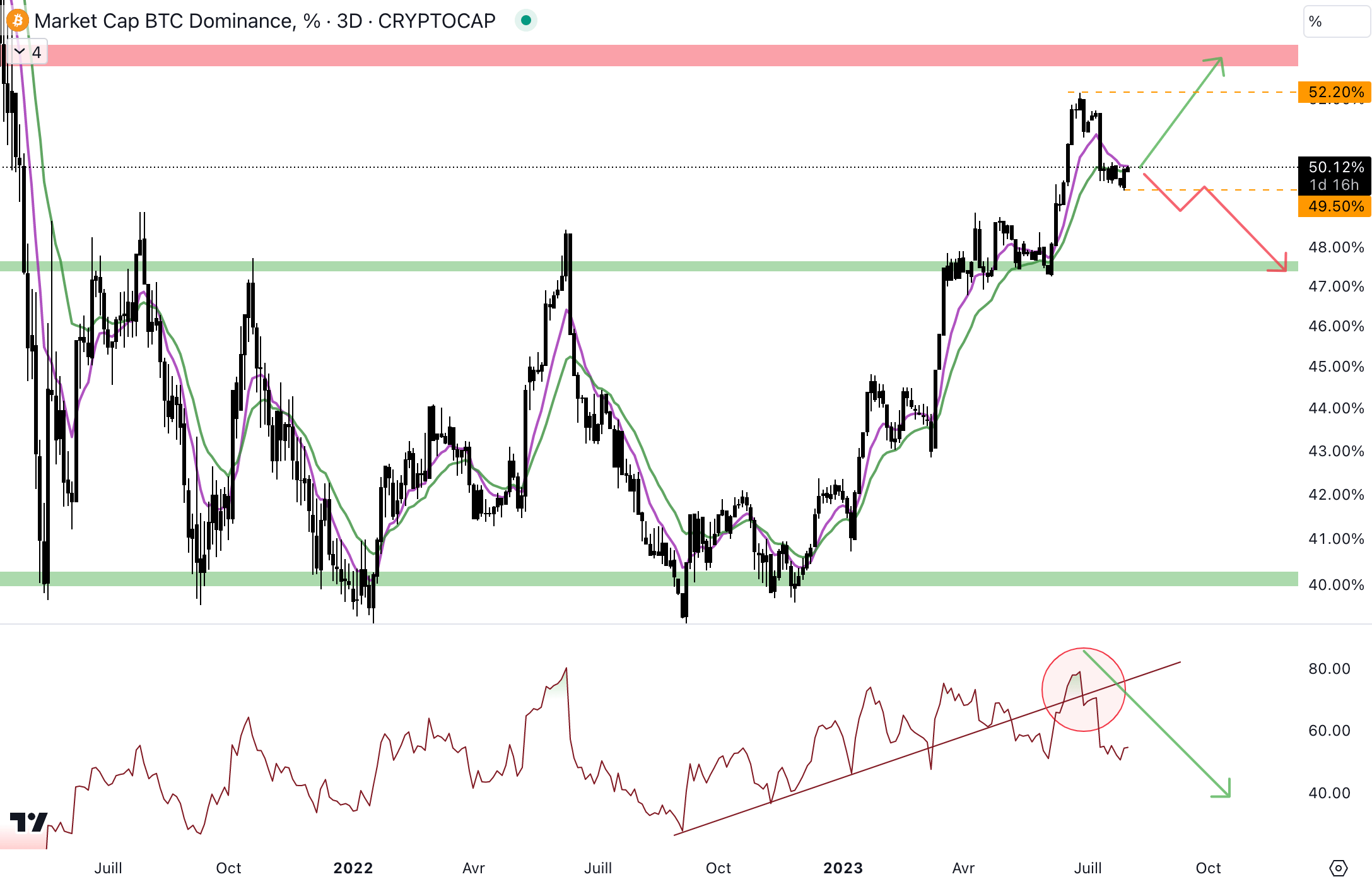The width and height of the screenshot is (1372, 884).
Task: Open the % price scale unit selector
Action: tap(1335, 21)
